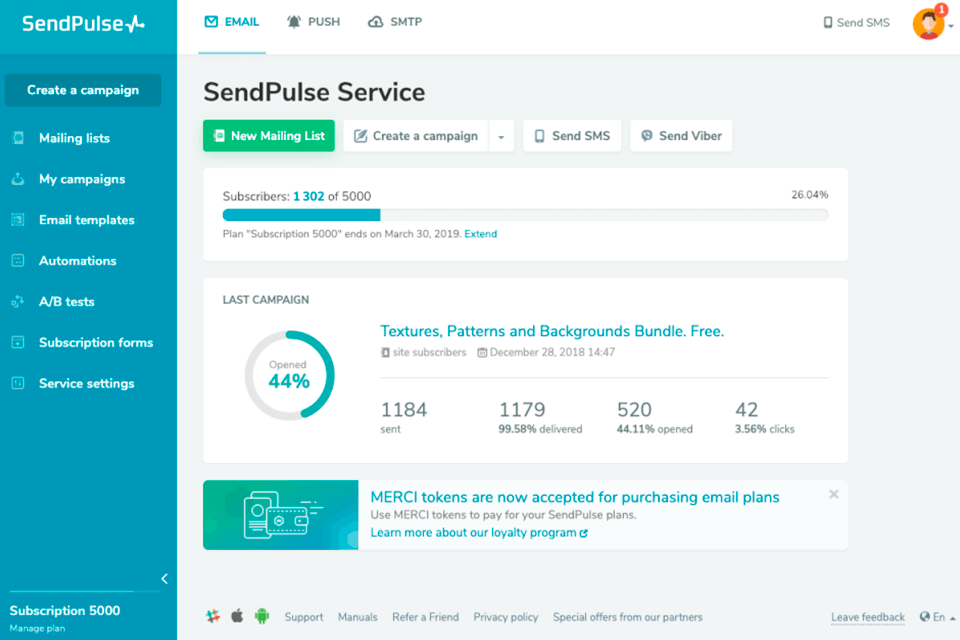Click the 26.04% usage percentage

pos(809,195)
